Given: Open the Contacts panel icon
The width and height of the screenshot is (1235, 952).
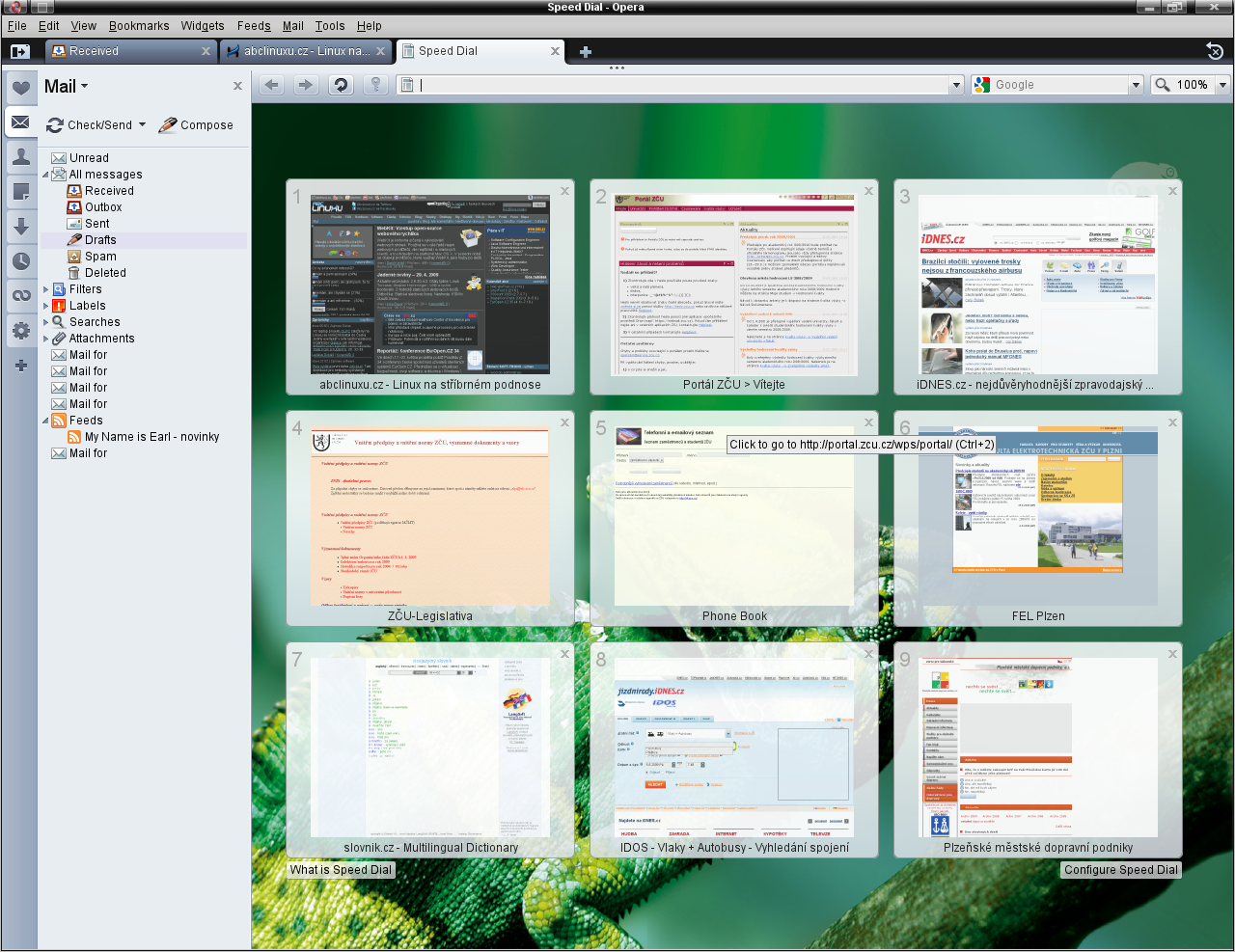Looking at the screenshot, I should [x=20, y=156].
